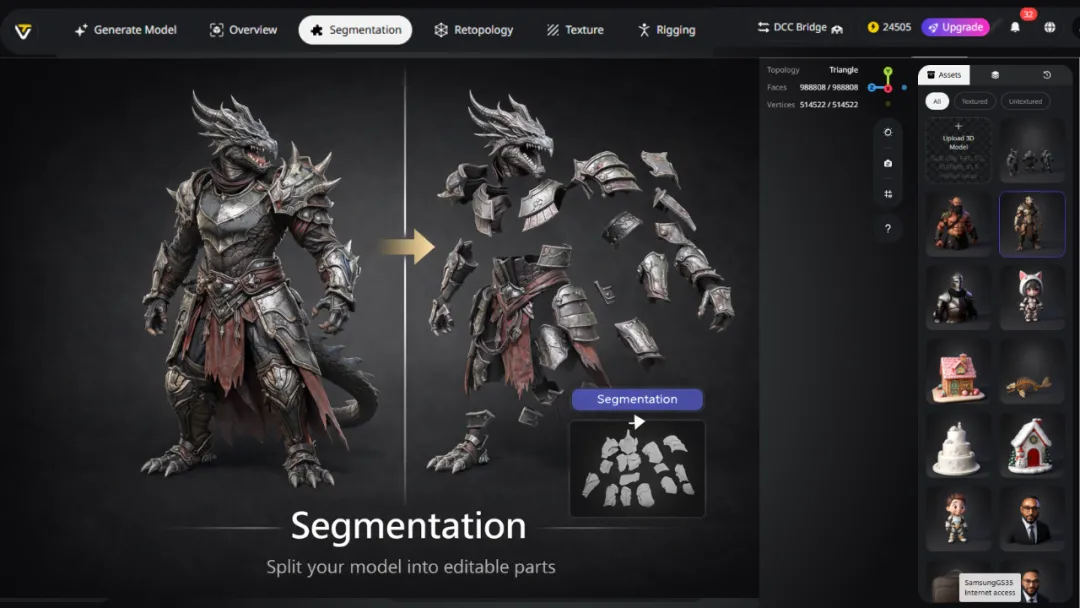Image resolution: width=1080 pixels, height=608 pixels.
Task: Open the history clock icon tab
Action: [x=1047, y=74]
